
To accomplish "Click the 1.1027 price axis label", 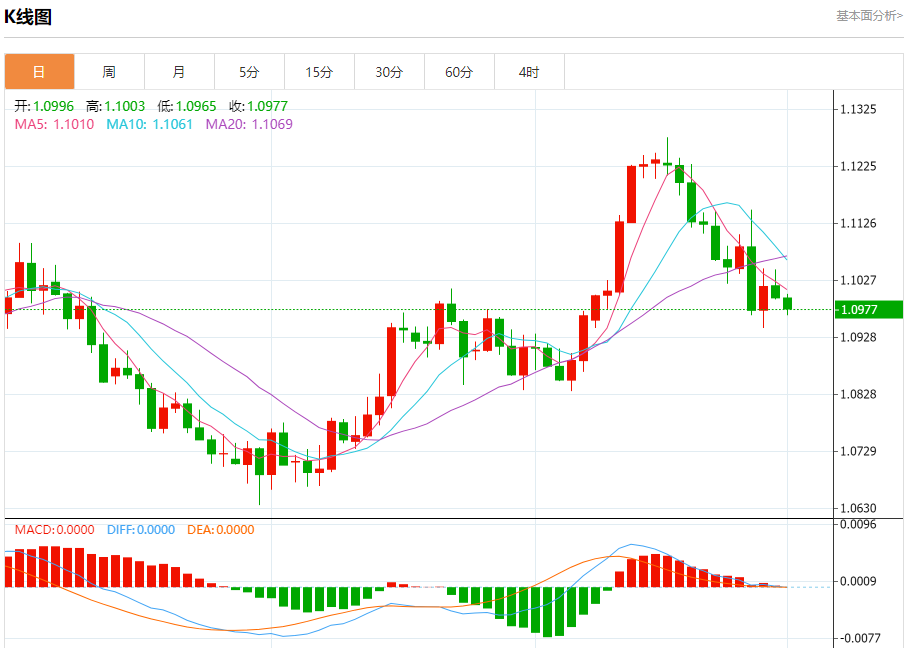I will pyautogui.click(x=859, y=280).
